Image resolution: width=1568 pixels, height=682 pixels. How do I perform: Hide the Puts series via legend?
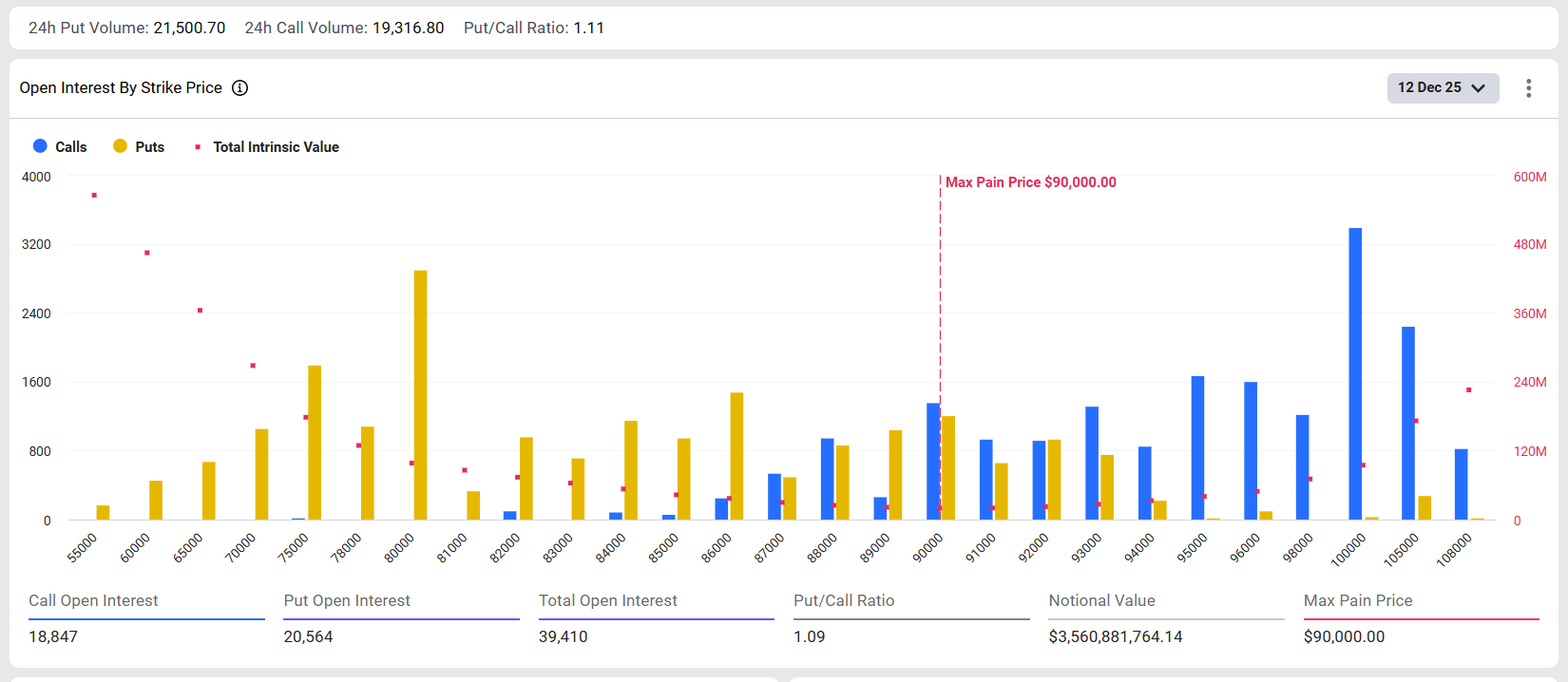pos(139,146)
